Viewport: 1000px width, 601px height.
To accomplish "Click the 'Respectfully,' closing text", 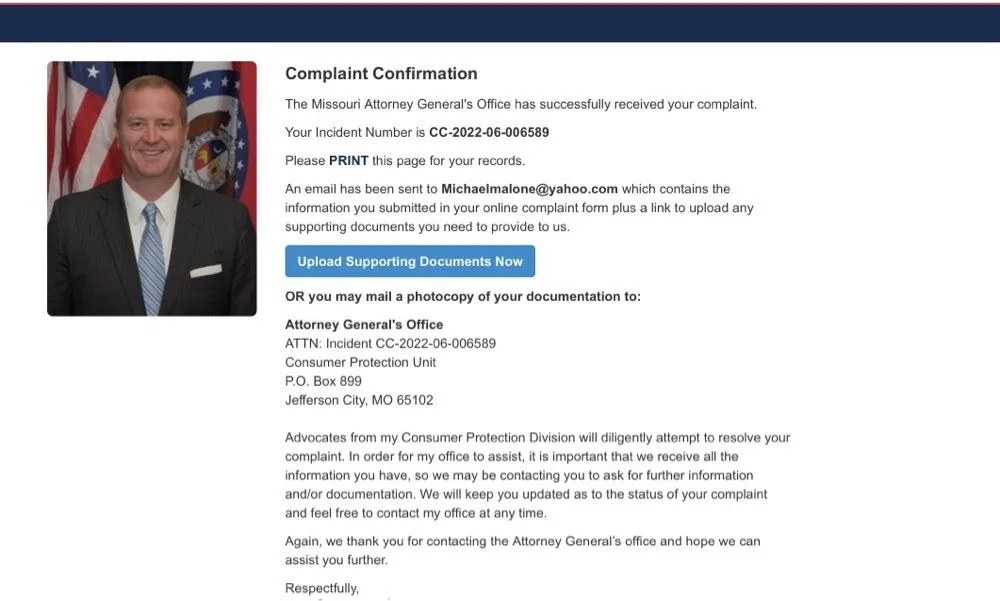I will pos(322,588).
